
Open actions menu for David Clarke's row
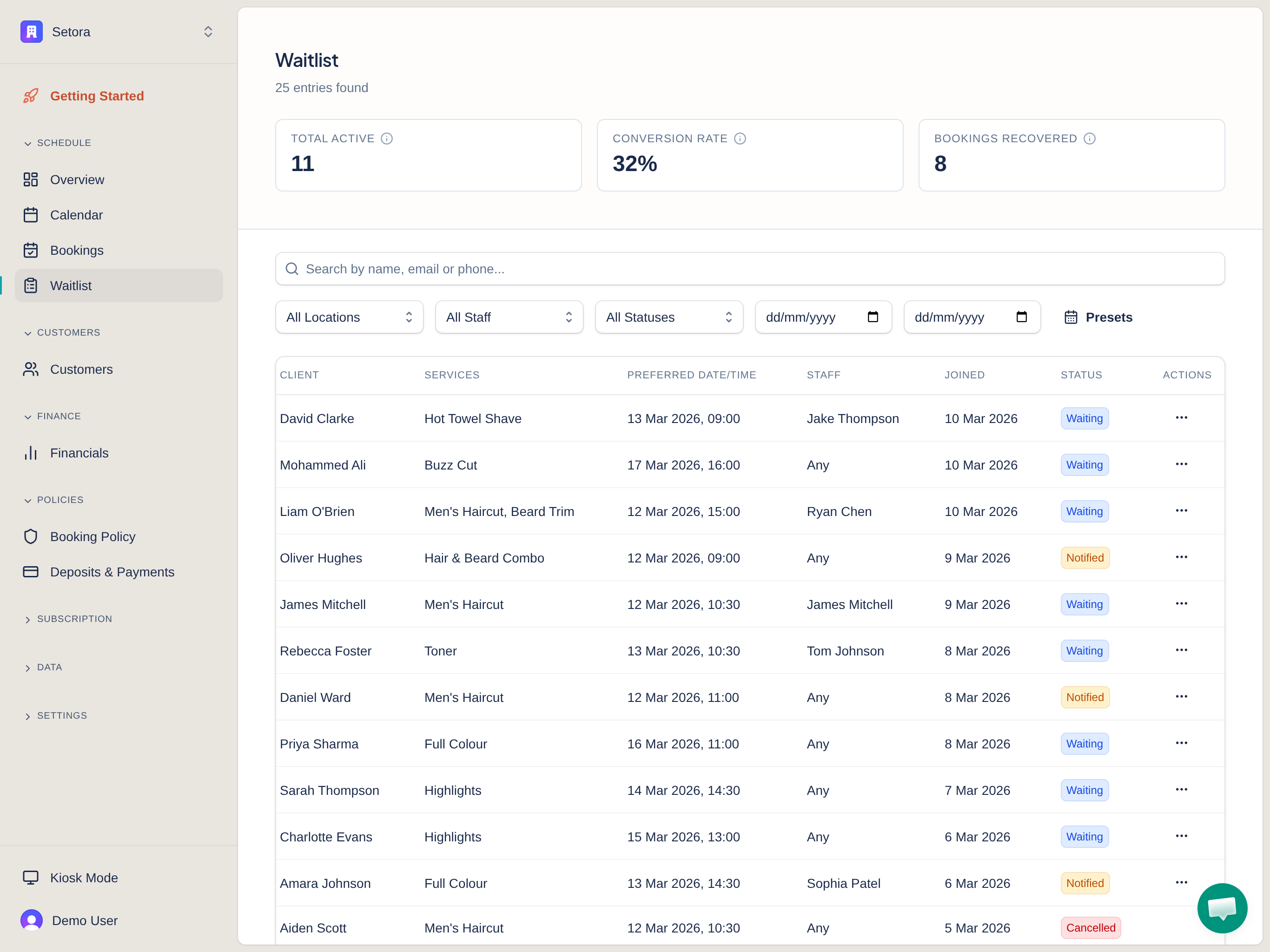tap(1181, 418)
